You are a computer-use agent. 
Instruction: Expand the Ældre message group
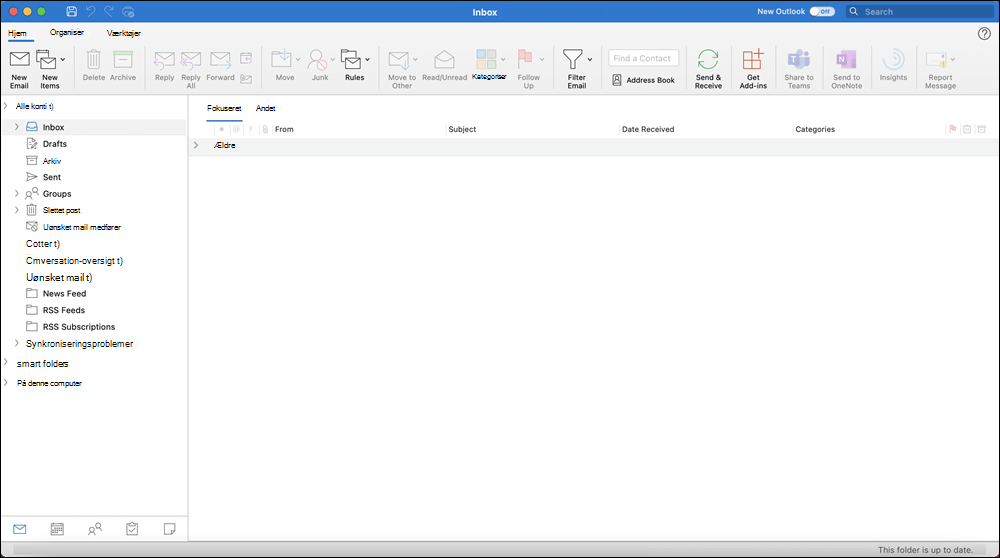[x=196, y=145]
